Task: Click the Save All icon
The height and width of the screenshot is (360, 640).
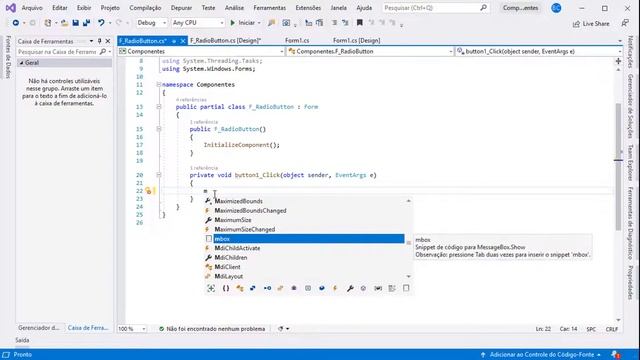Action: (87, 23)
